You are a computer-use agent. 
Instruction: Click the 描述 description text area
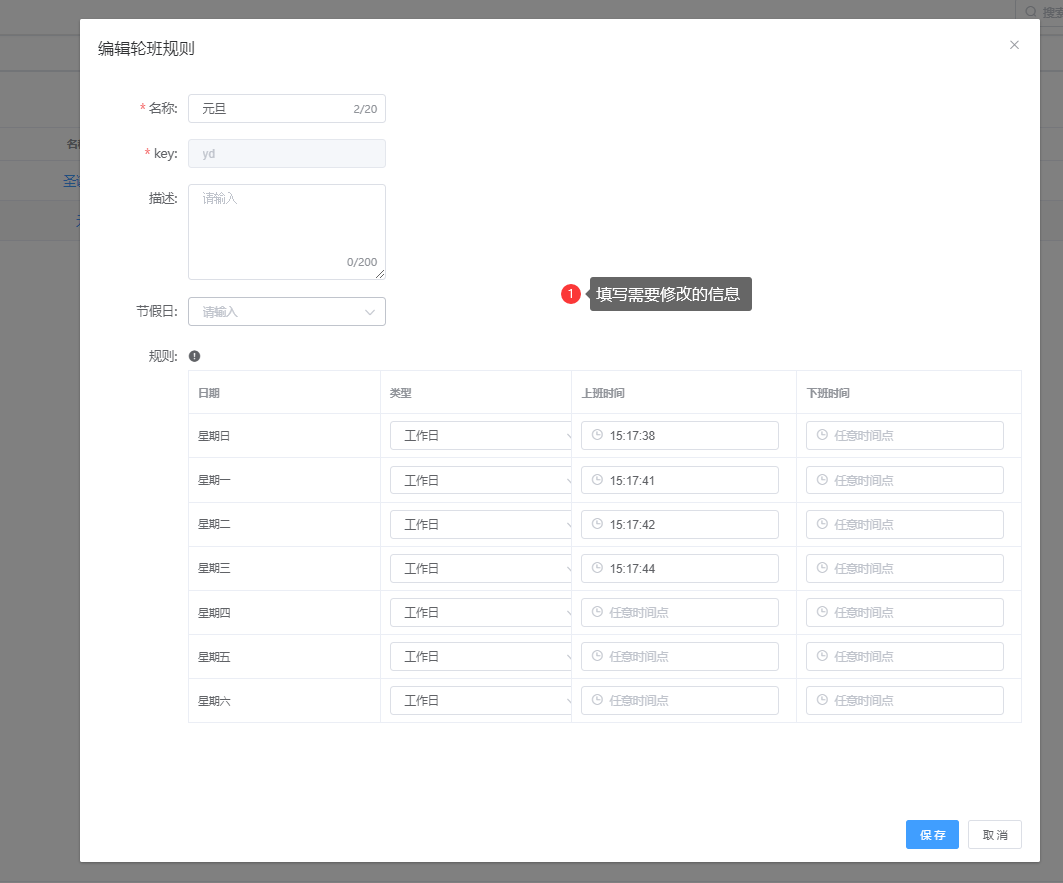pyautogui.click(x=286, y=231)
